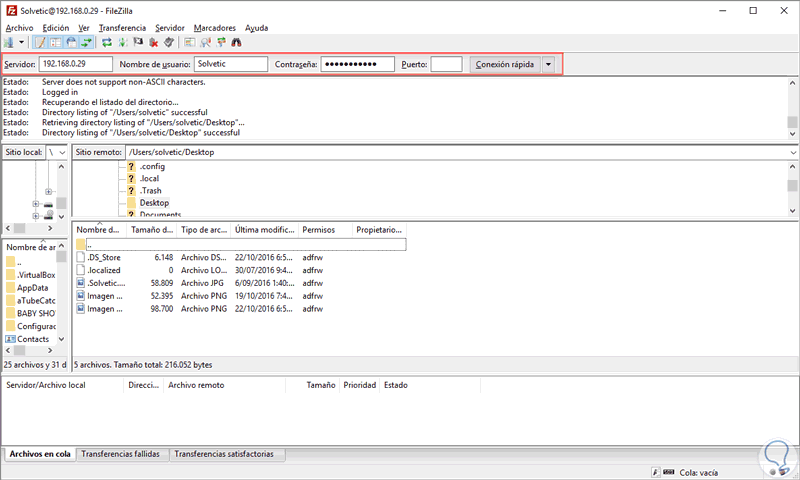The height and width of the screenshot is (480, 800).
Task: Open the Ayuda menu
Action: (256, 28)
